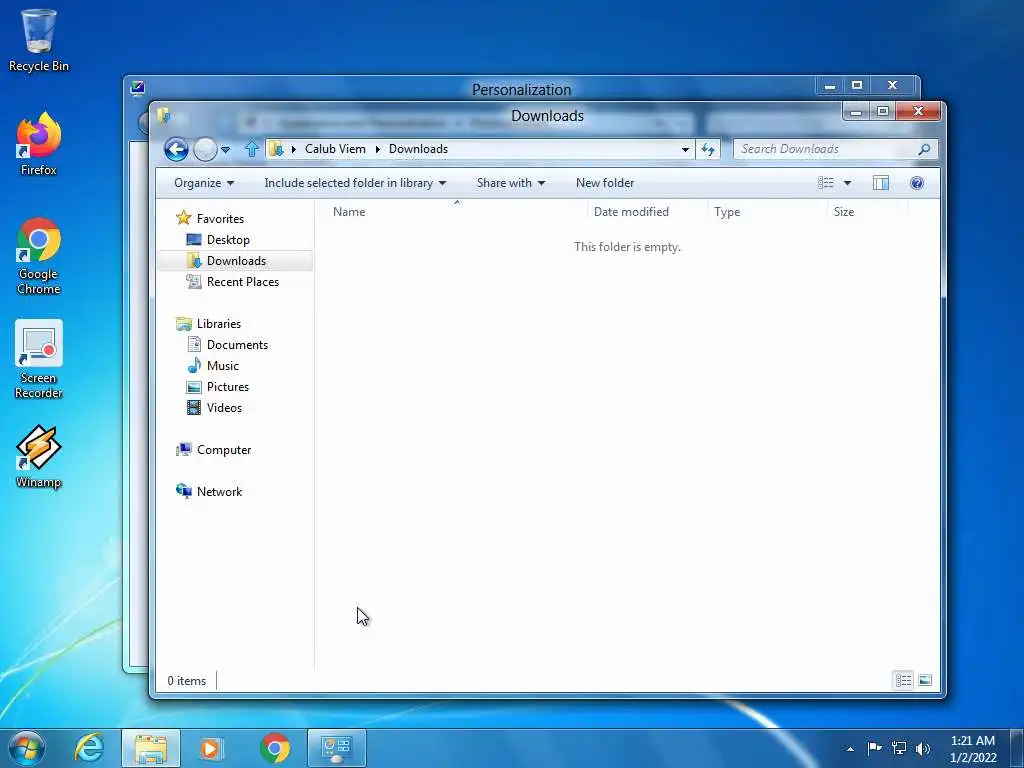The image size is (1024, 768).
Task: Click the Control Panel taskbar button
Action: click(x=336, y=748)
